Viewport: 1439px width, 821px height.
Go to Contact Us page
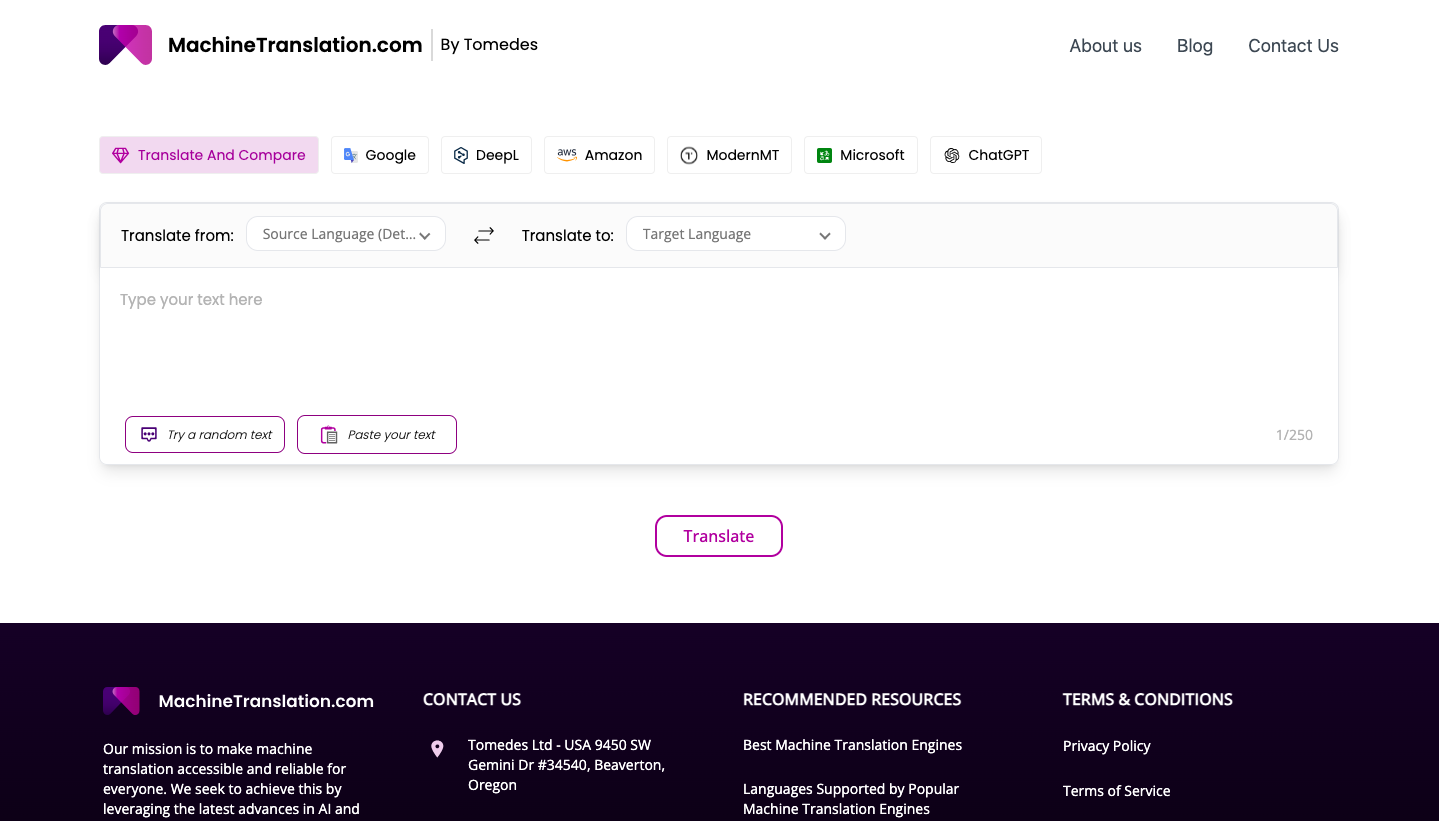coord(1293,46)
